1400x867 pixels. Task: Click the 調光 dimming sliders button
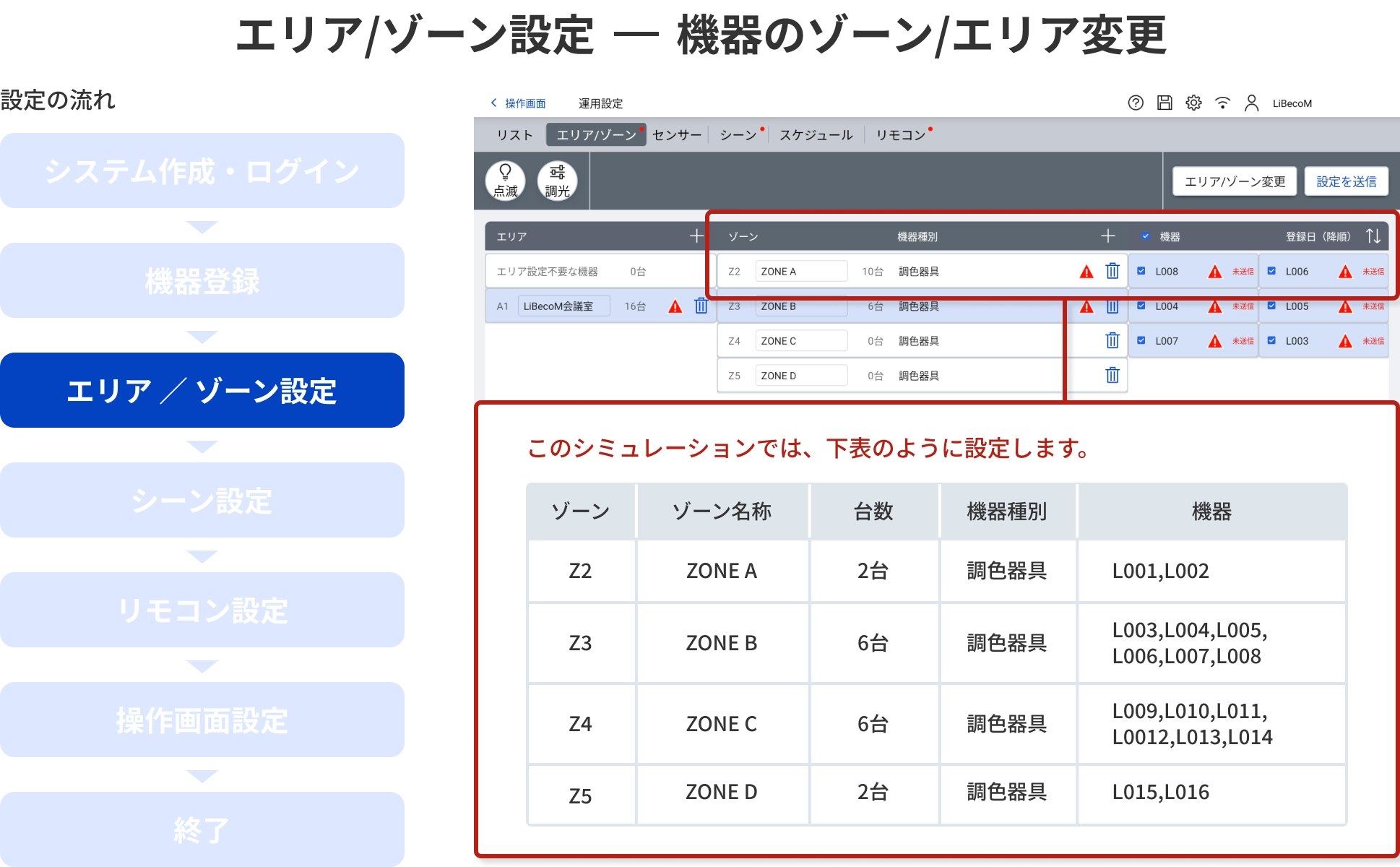point(557,181)
